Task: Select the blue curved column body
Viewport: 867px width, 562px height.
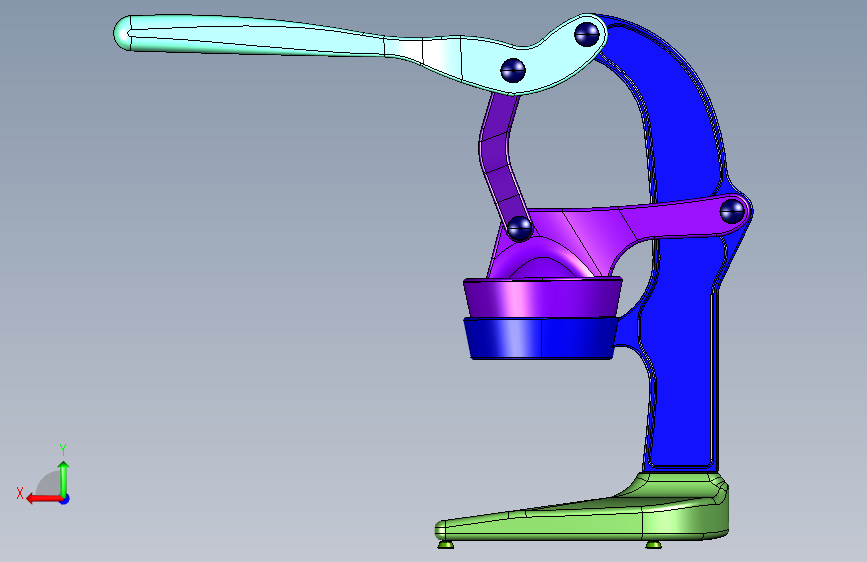Action: point(683,332)
